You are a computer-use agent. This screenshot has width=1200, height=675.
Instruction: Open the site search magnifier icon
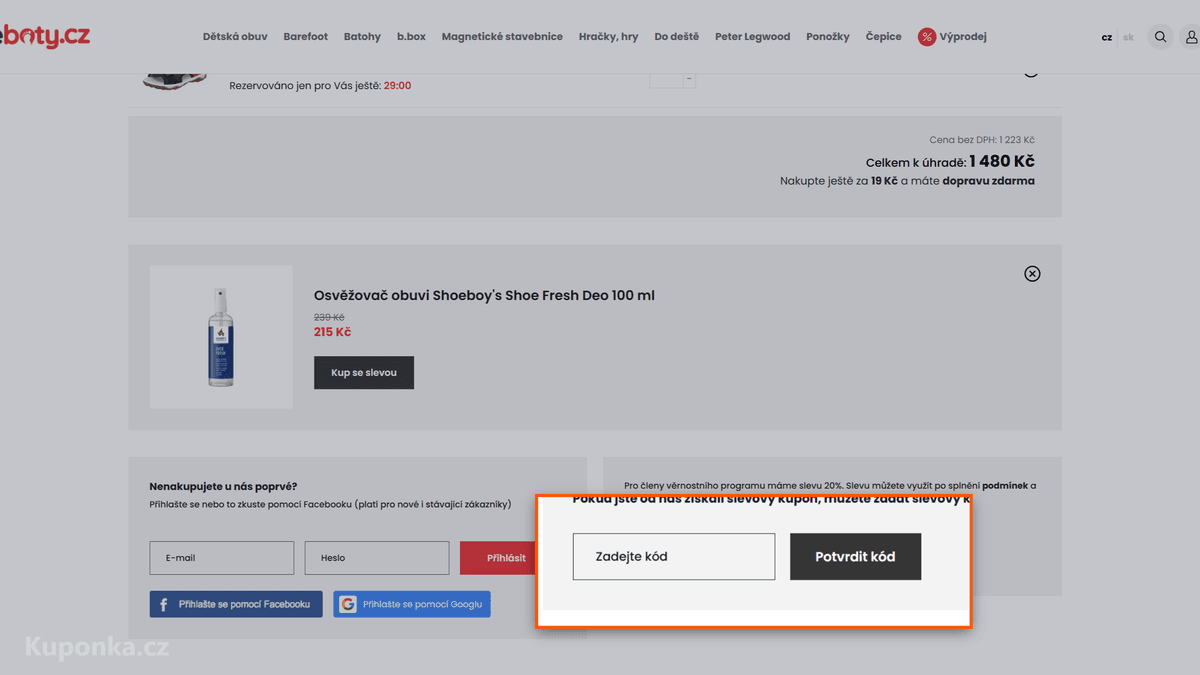(x=1160, y=37)
